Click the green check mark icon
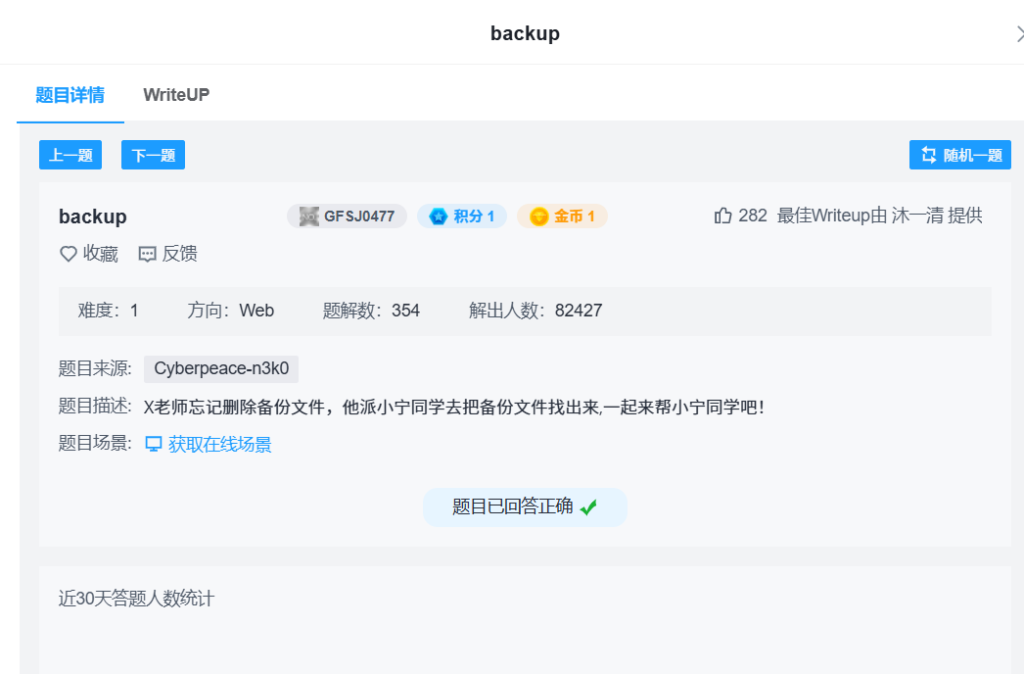Screen dimensions: 1024x674 (x=588, y=507)
